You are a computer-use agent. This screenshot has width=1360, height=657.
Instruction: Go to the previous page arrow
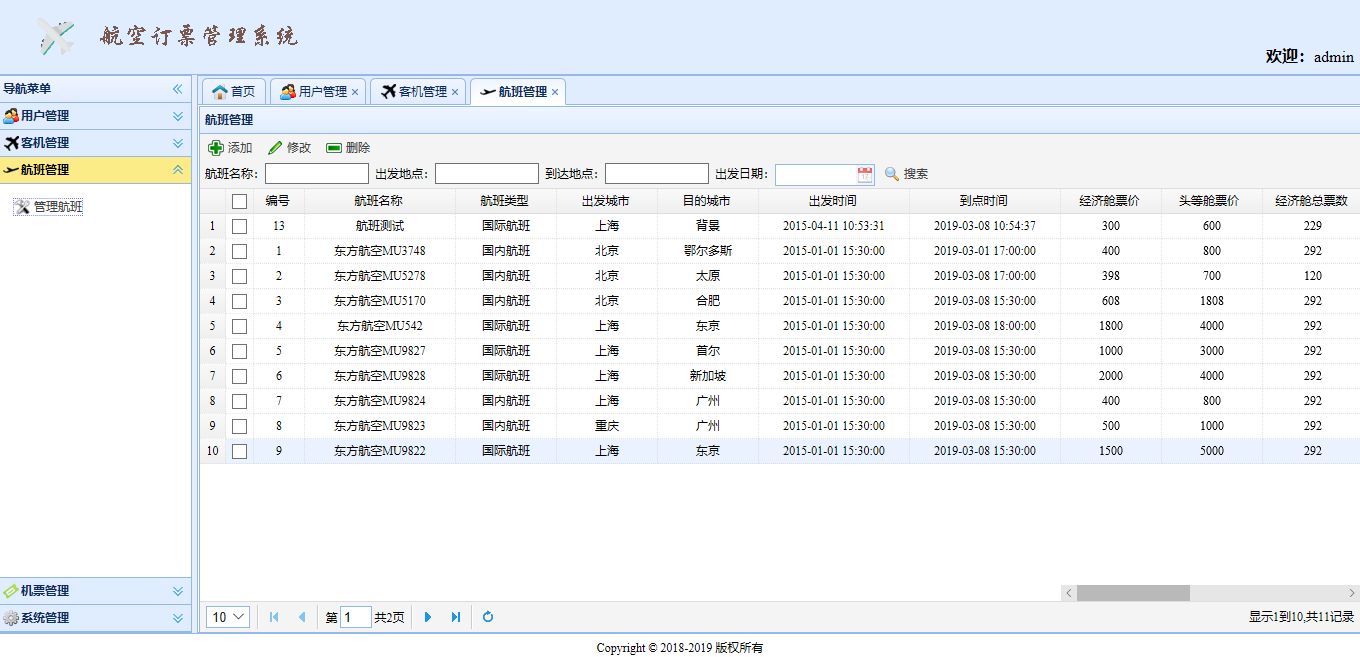tap(302, 617)
